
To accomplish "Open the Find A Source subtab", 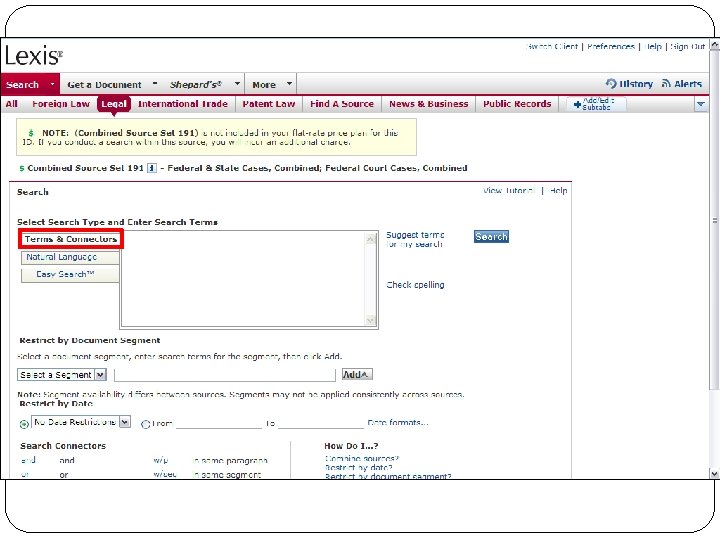I will [x=342, y=104].
